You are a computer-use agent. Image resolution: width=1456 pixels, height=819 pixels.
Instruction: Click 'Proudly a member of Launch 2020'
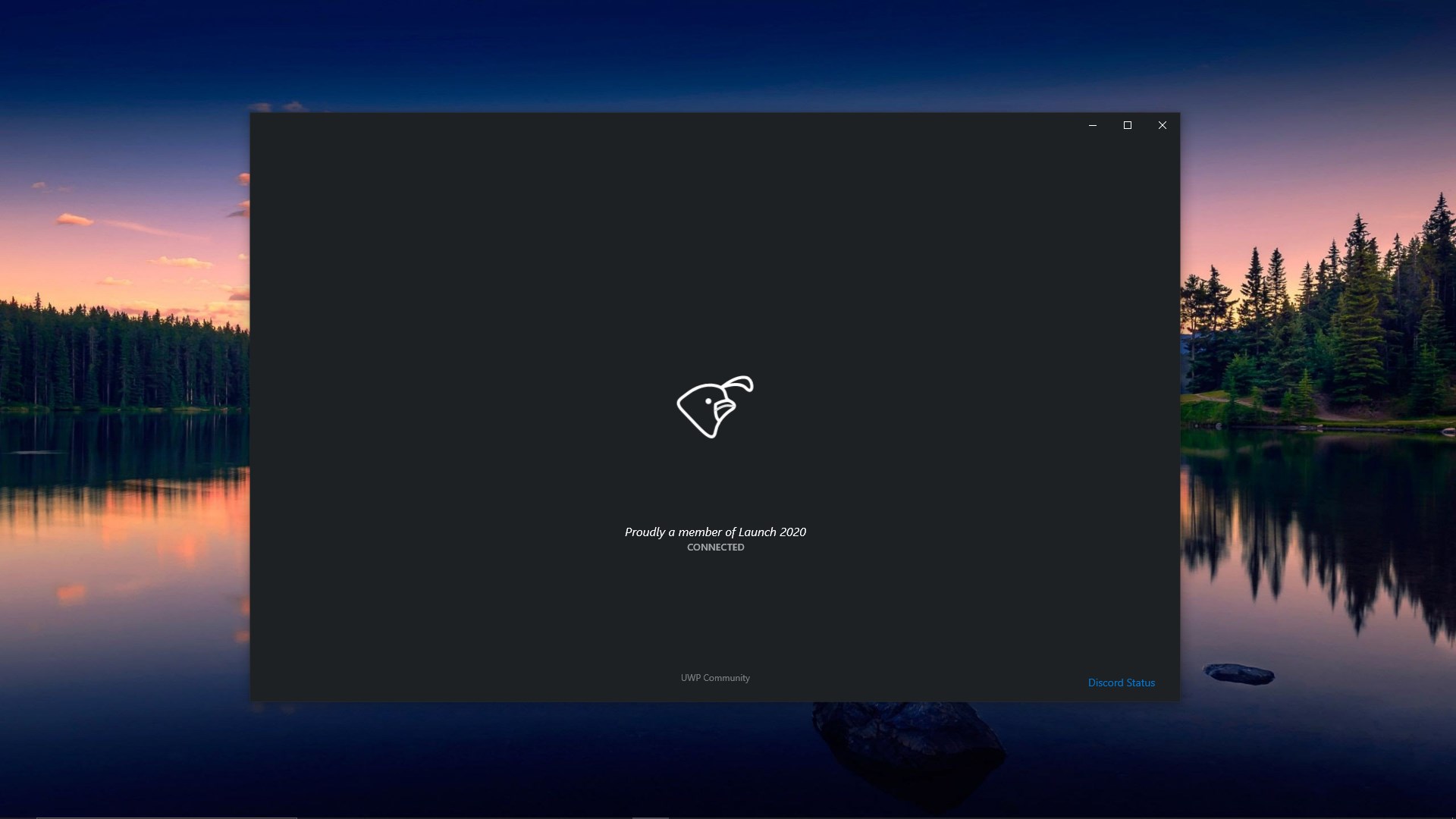coord(714,532)
